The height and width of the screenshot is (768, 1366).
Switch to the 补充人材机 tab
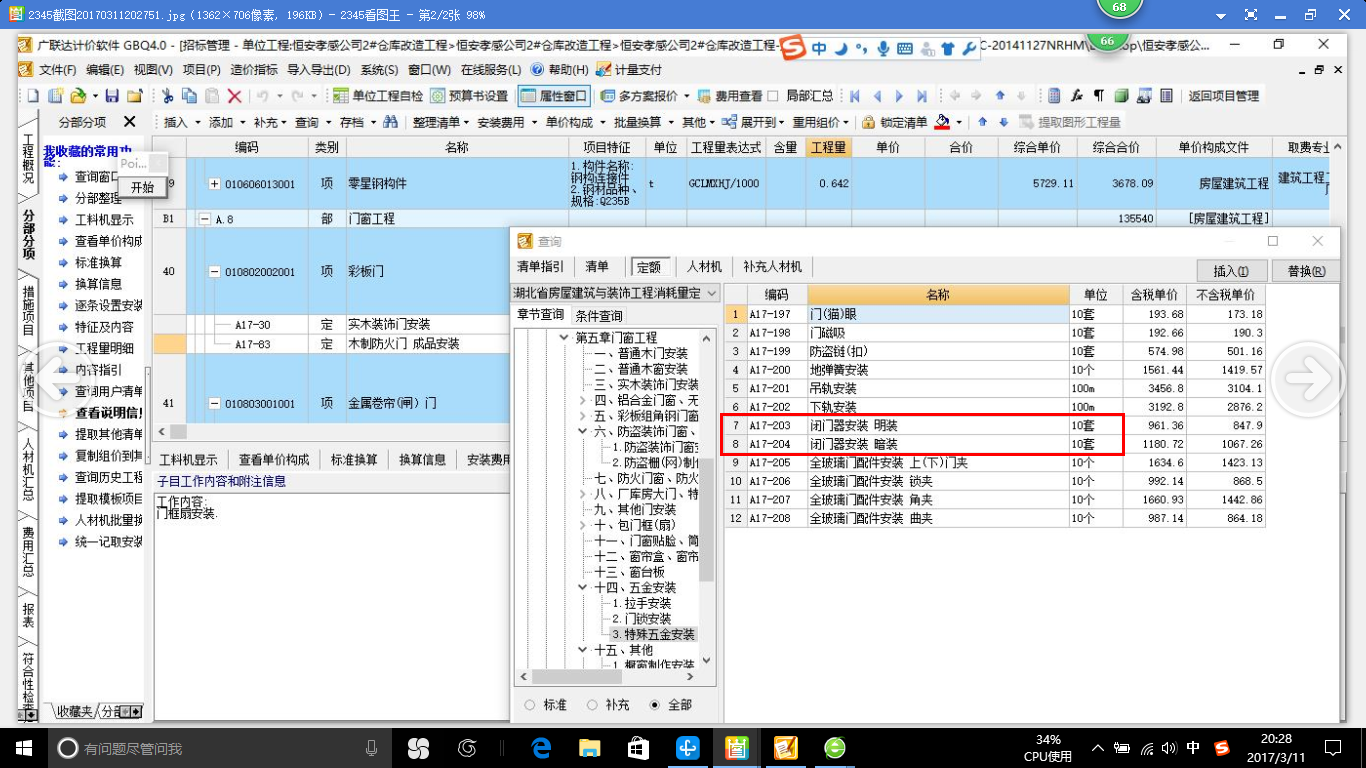(772, 267)
